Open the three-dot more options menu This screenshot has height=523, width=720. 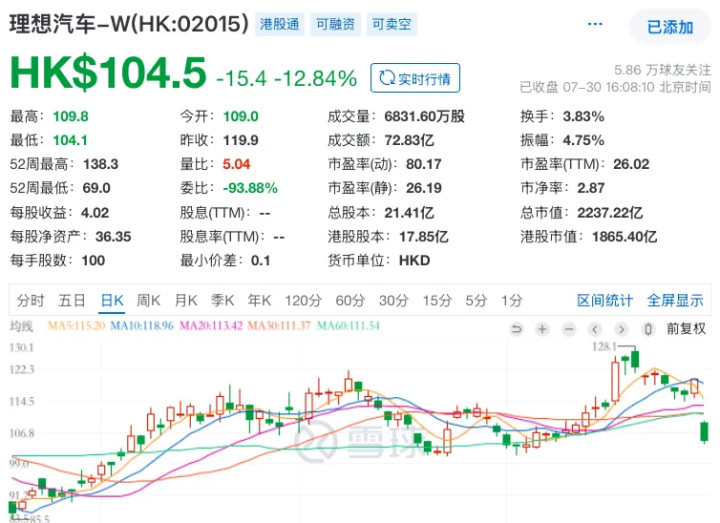click(x=595, y=24)
